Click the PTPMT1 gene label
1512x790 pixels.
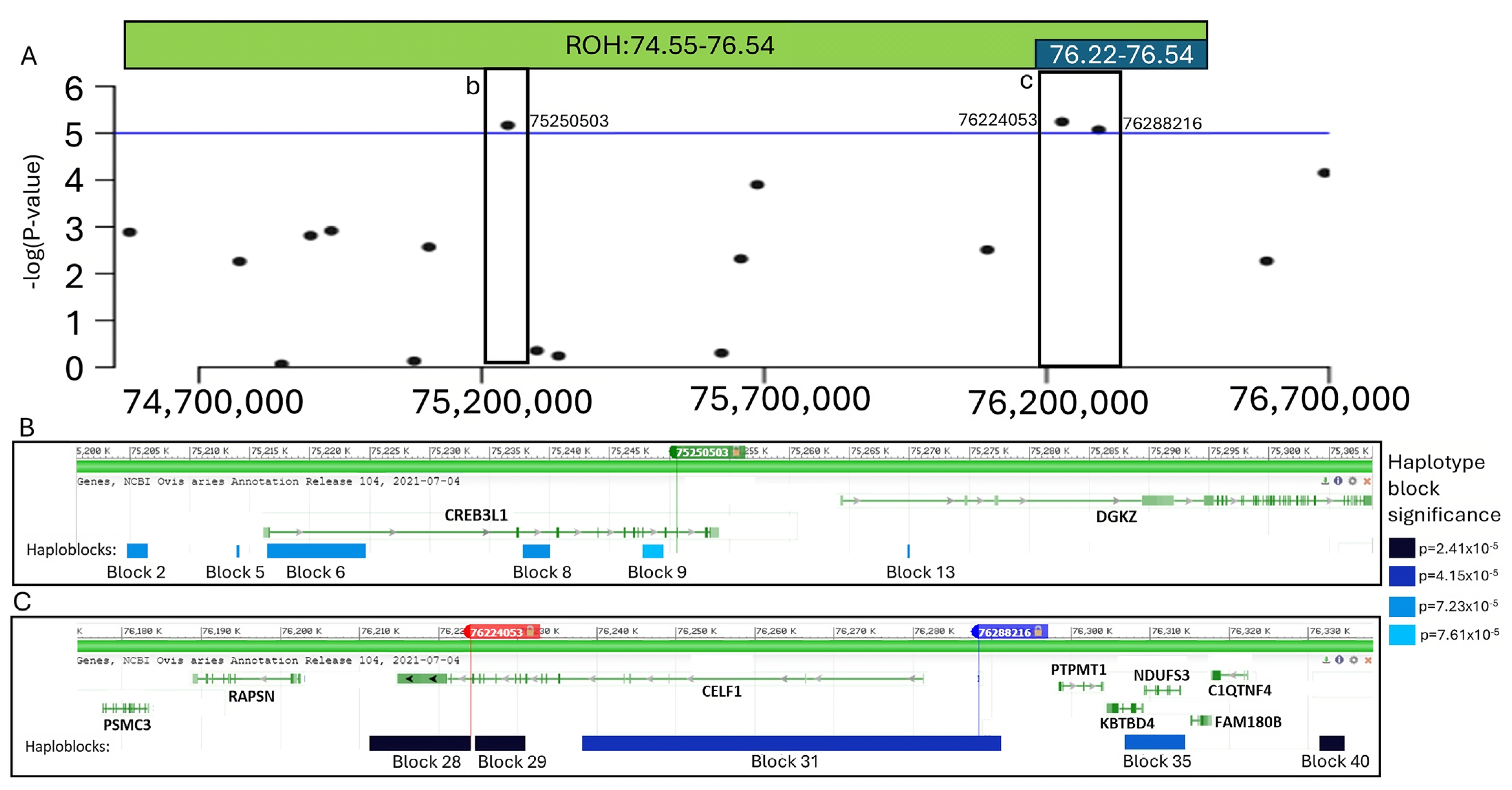point(1078,670)
